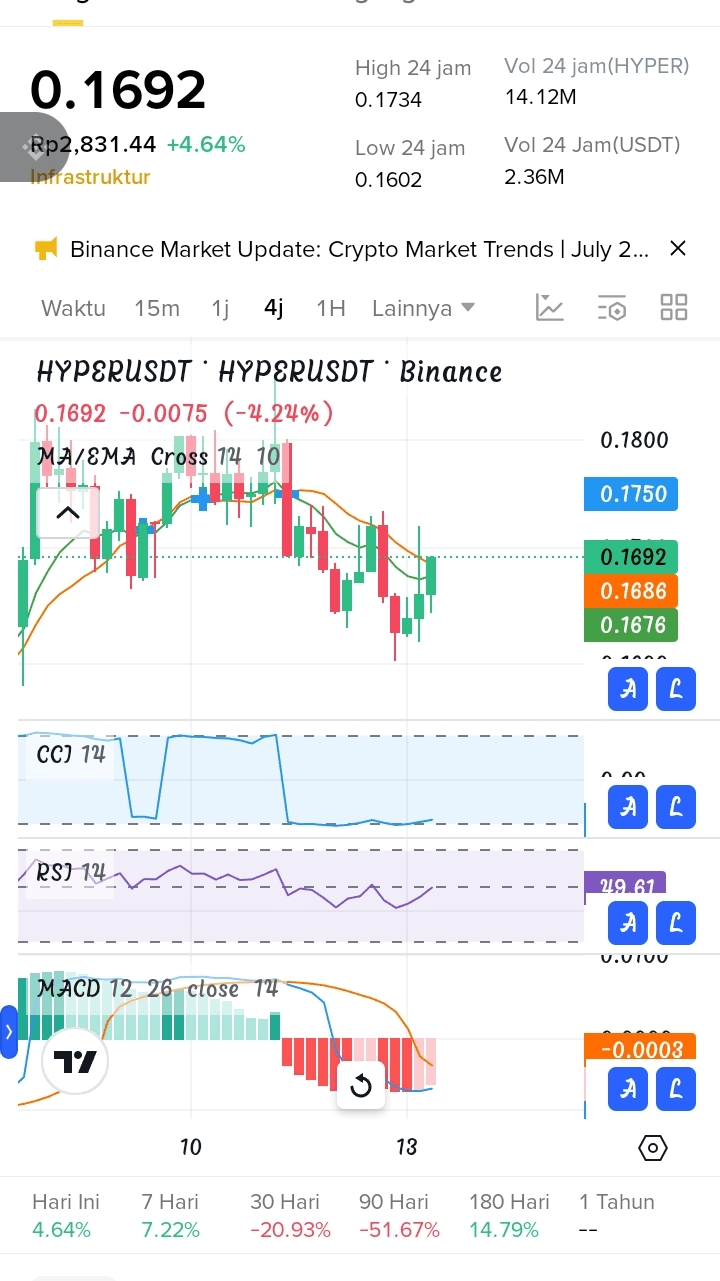Select the CCI 14 indicator label
Screen dimensions: 720x1281
[x=71, y=754]
